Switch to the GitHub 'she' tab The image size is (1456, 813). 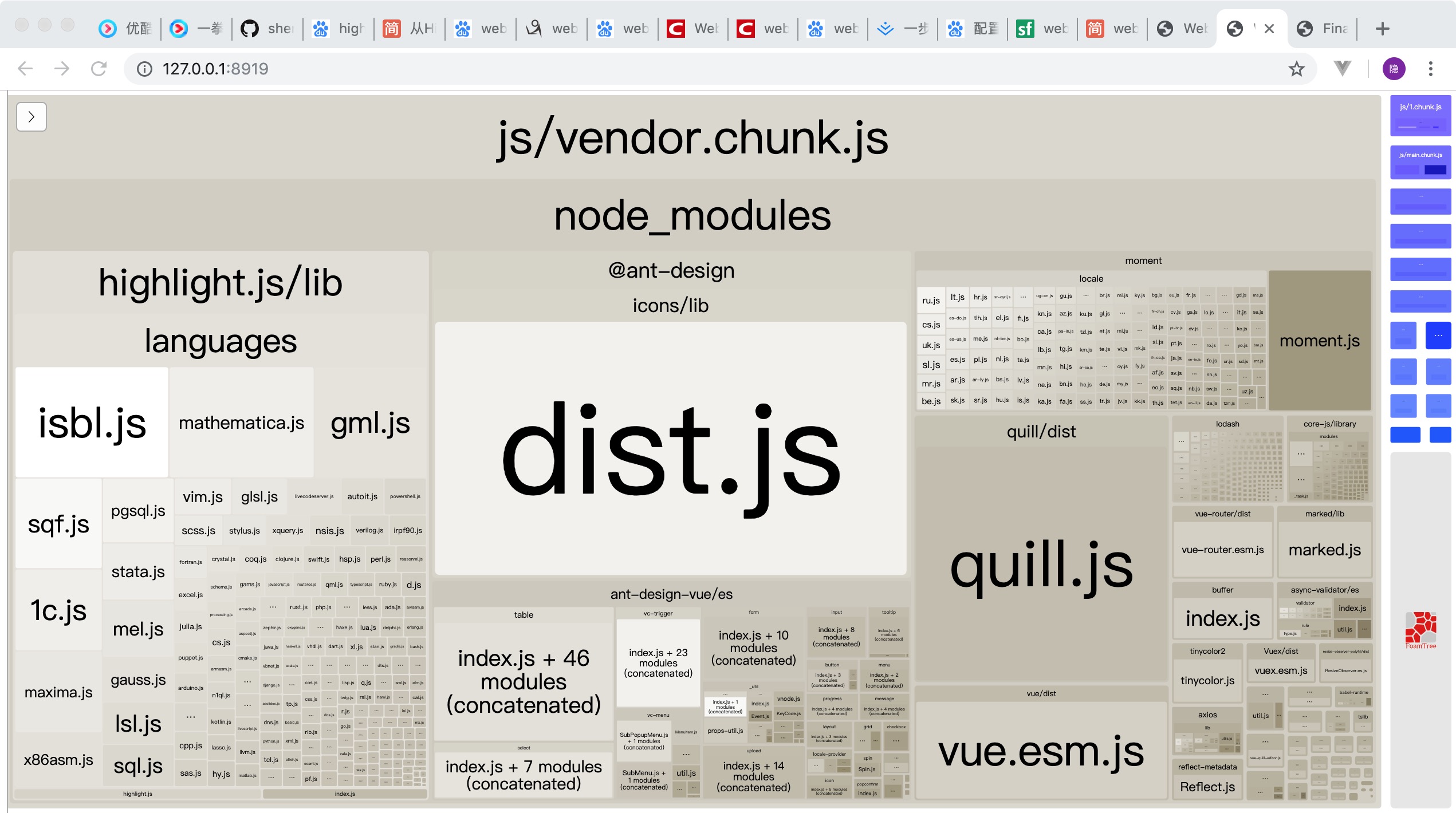(268, 29)
